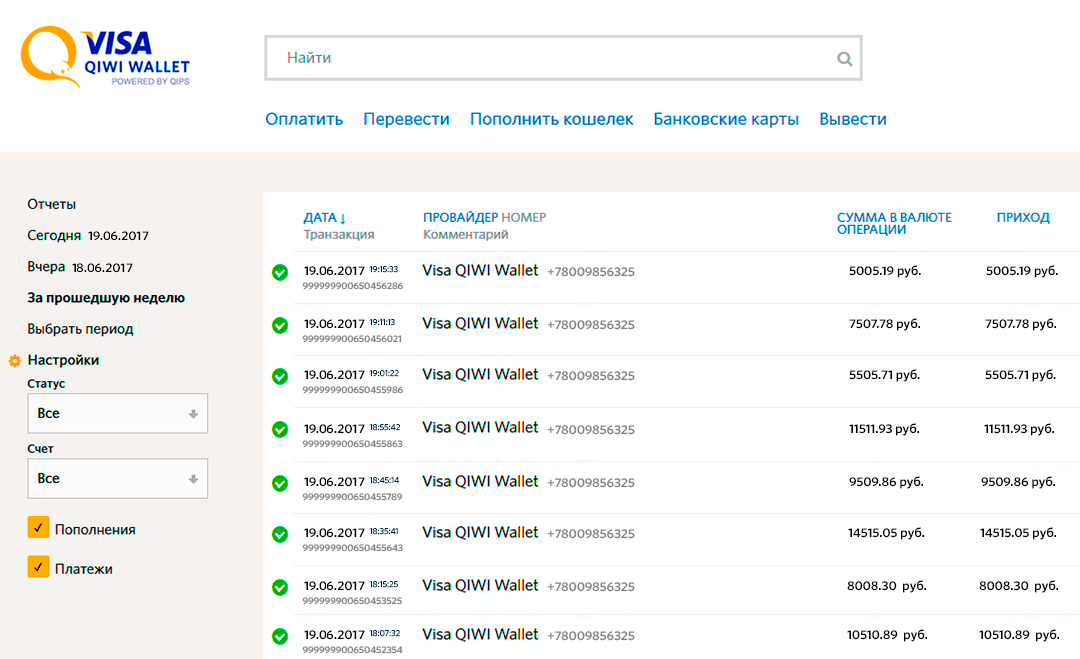
Task: Click ПРИХОД amount 14515.05 руб.
Action: (x=1018, y=533)
